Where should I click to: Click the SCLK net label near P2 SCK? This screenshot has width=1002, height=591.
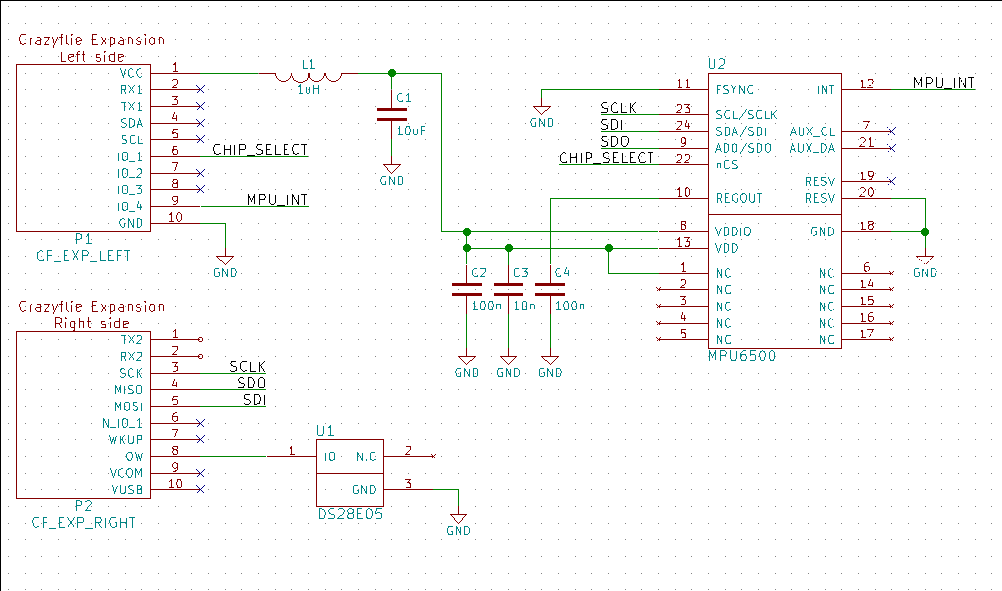click(246, 367)
